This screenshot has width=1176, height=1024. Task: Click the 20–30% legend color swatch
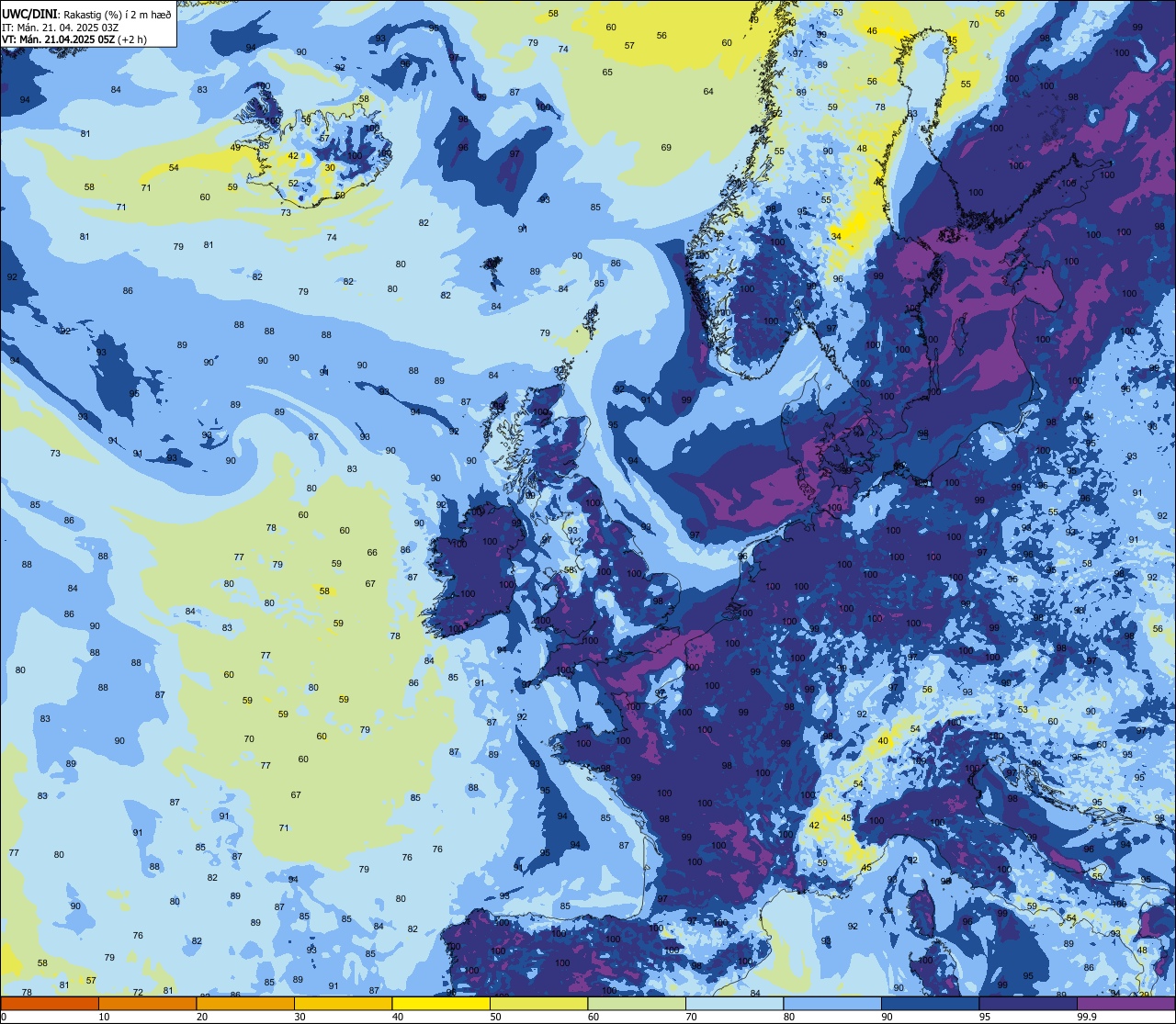tap(245, 1003)
